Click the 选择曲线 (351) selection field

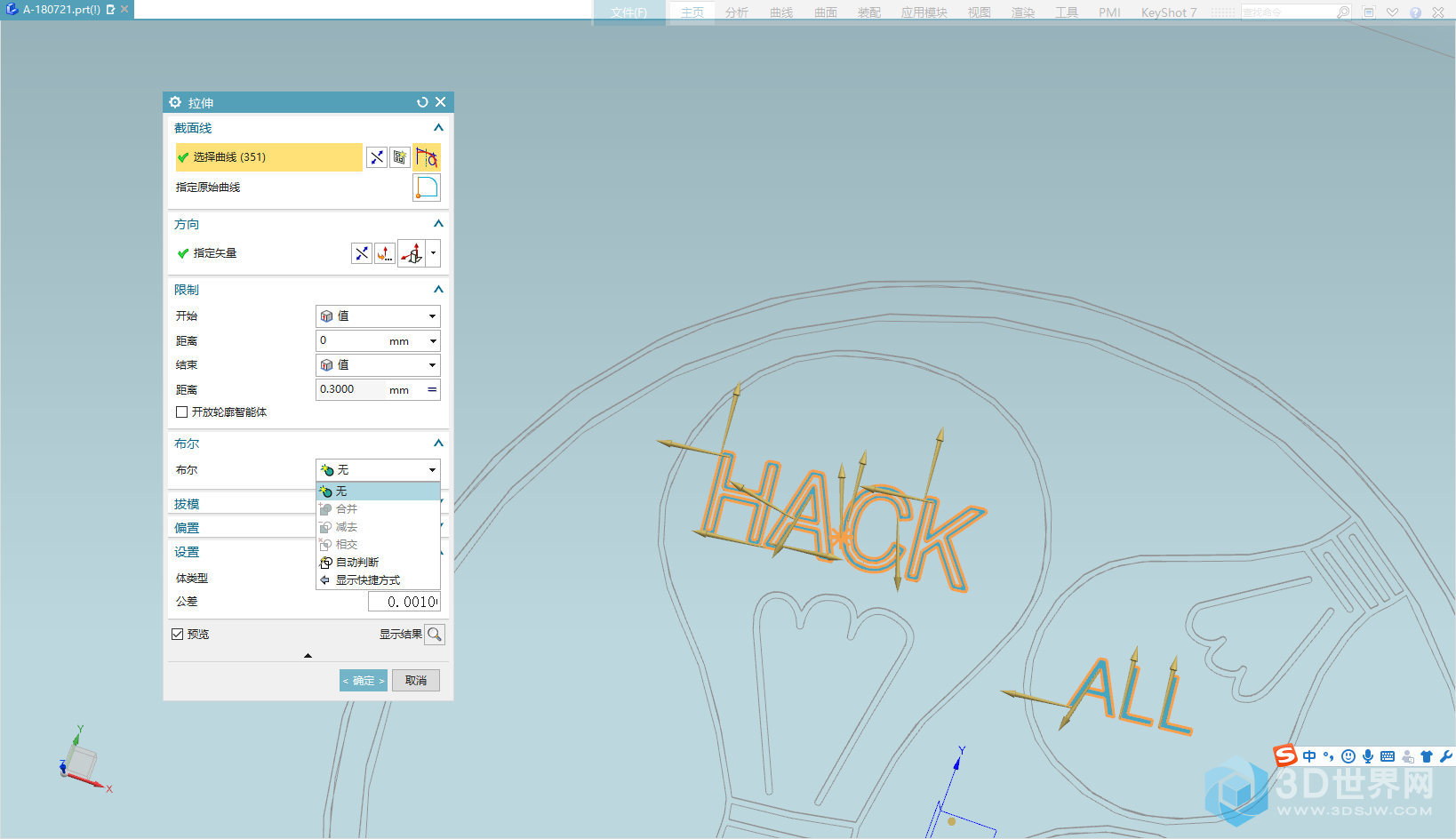tap(268, 157)
